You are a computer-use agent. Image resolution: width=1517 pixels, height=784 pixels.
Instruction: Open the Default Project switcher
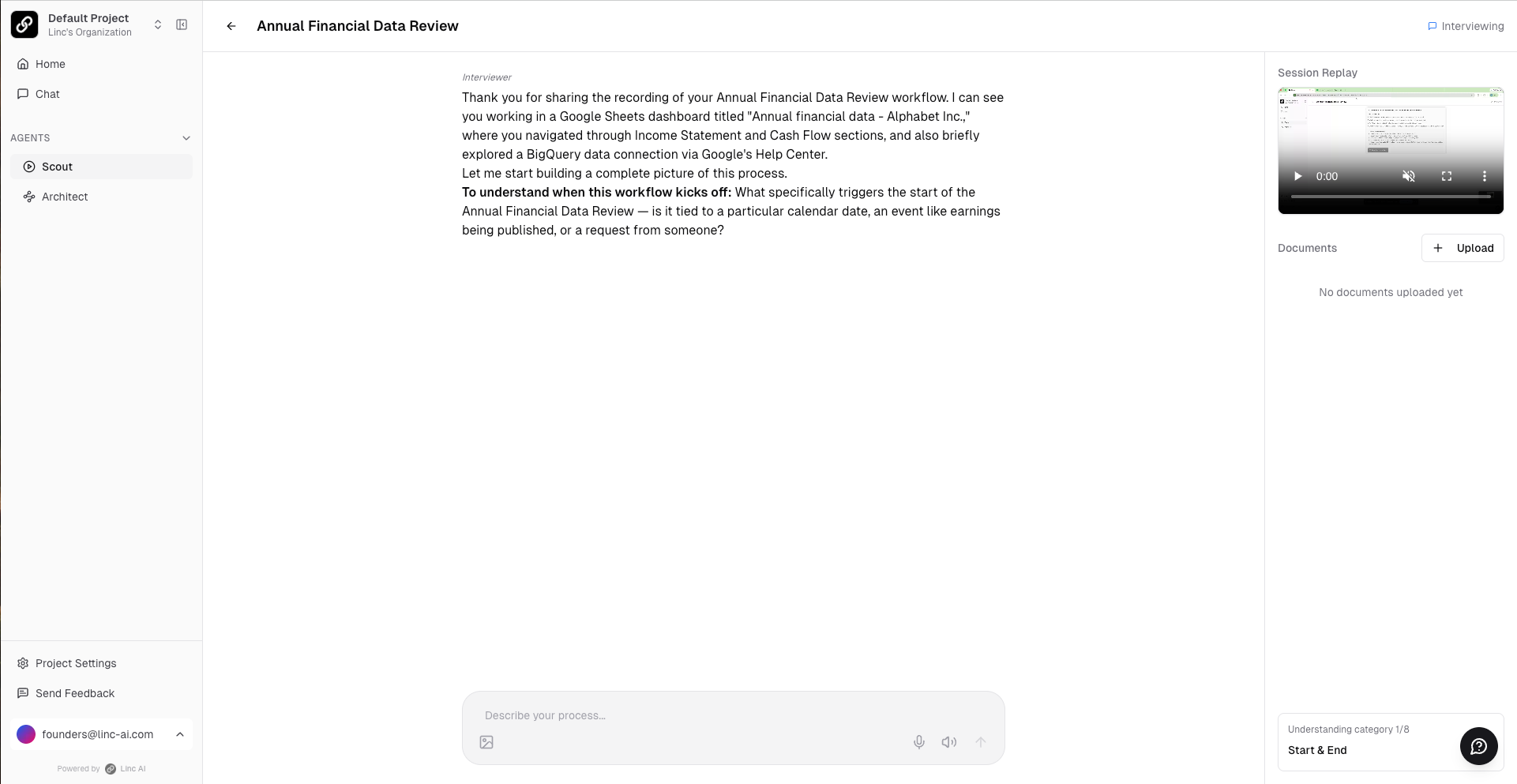(x=158, y=25)
